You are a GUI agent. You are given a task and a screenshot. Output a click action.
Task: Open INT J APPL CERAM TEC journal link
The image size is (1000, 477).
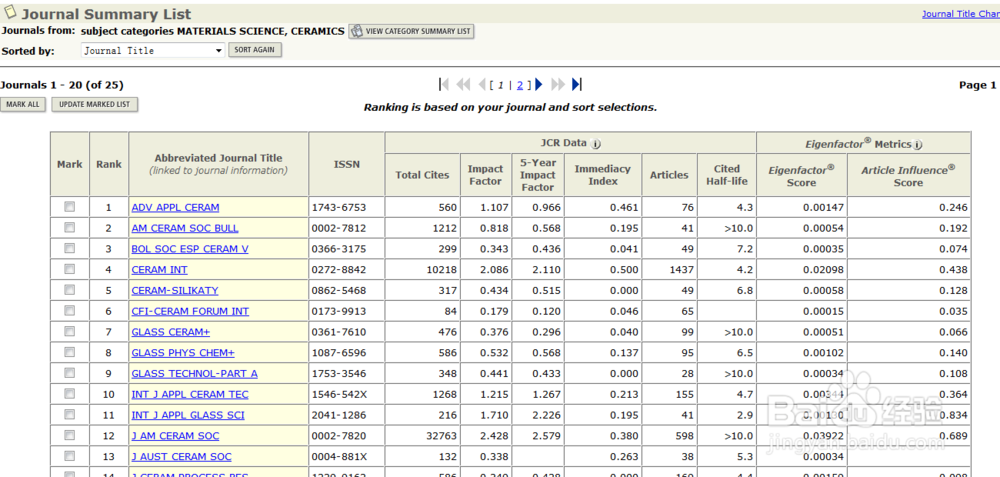(190, 394)
